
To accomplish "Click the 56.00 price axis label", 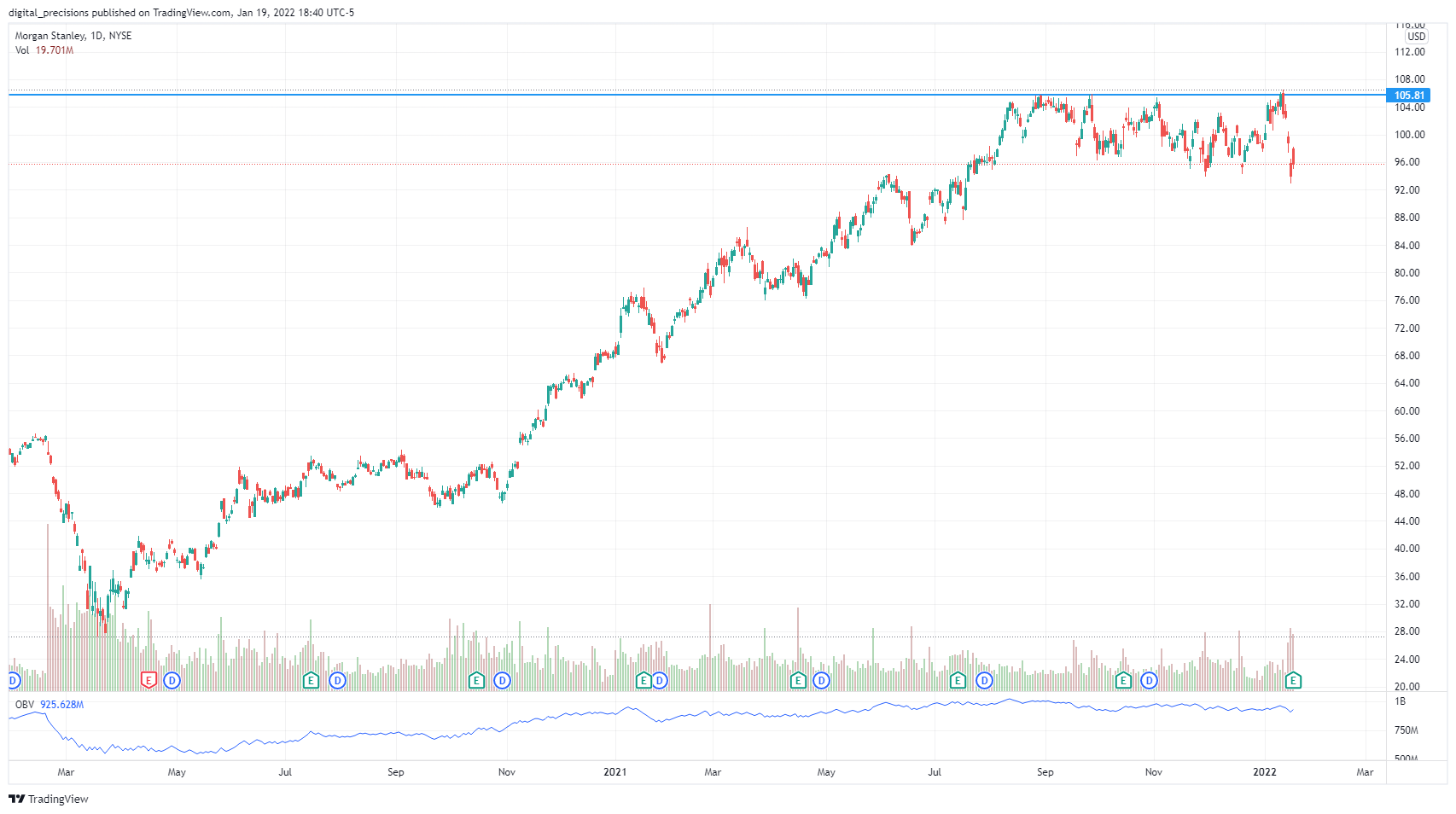I will click(1407, 439).
